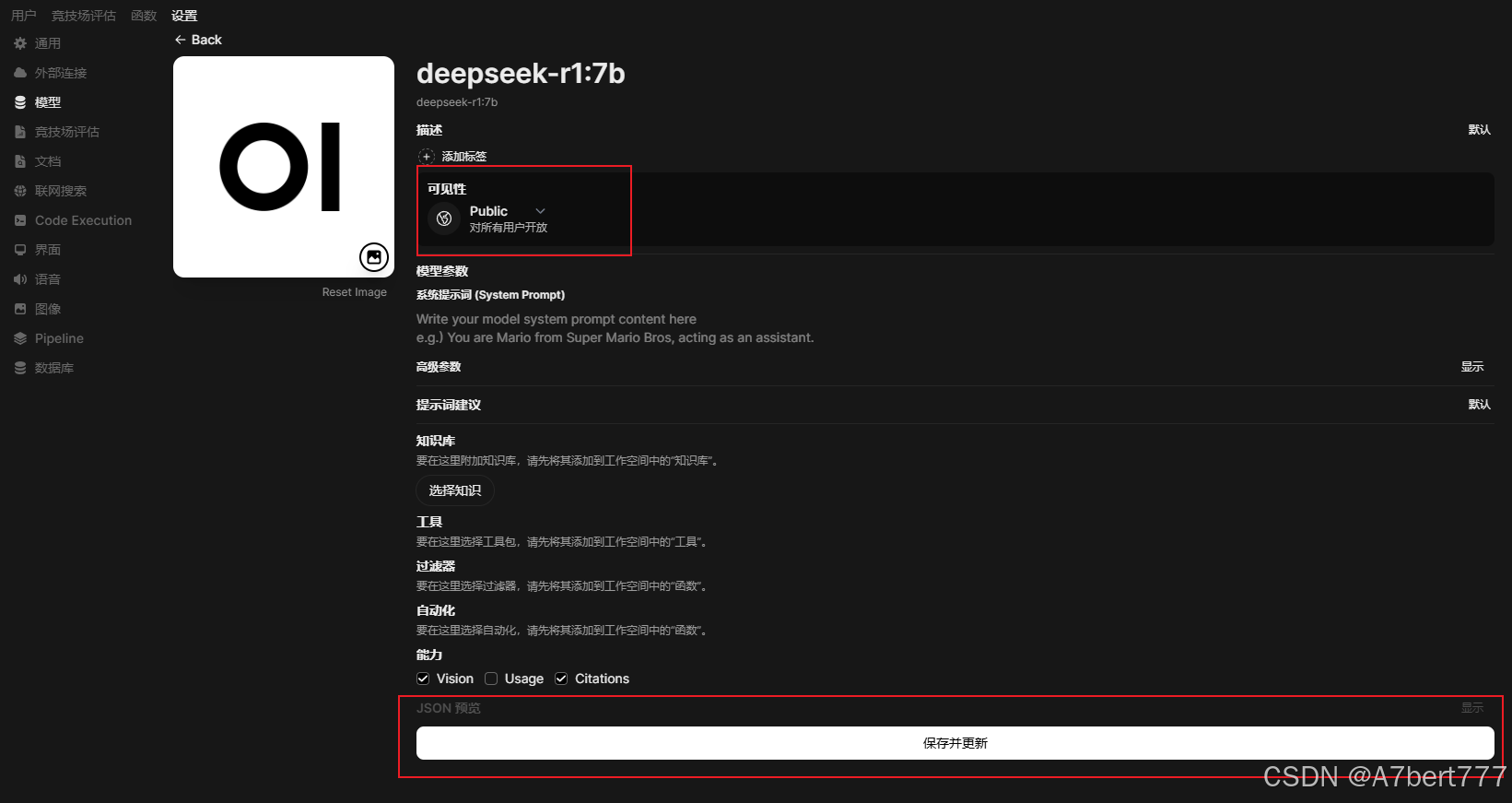Click the terminal icon beside Code Execution

[x=20, y=220]
